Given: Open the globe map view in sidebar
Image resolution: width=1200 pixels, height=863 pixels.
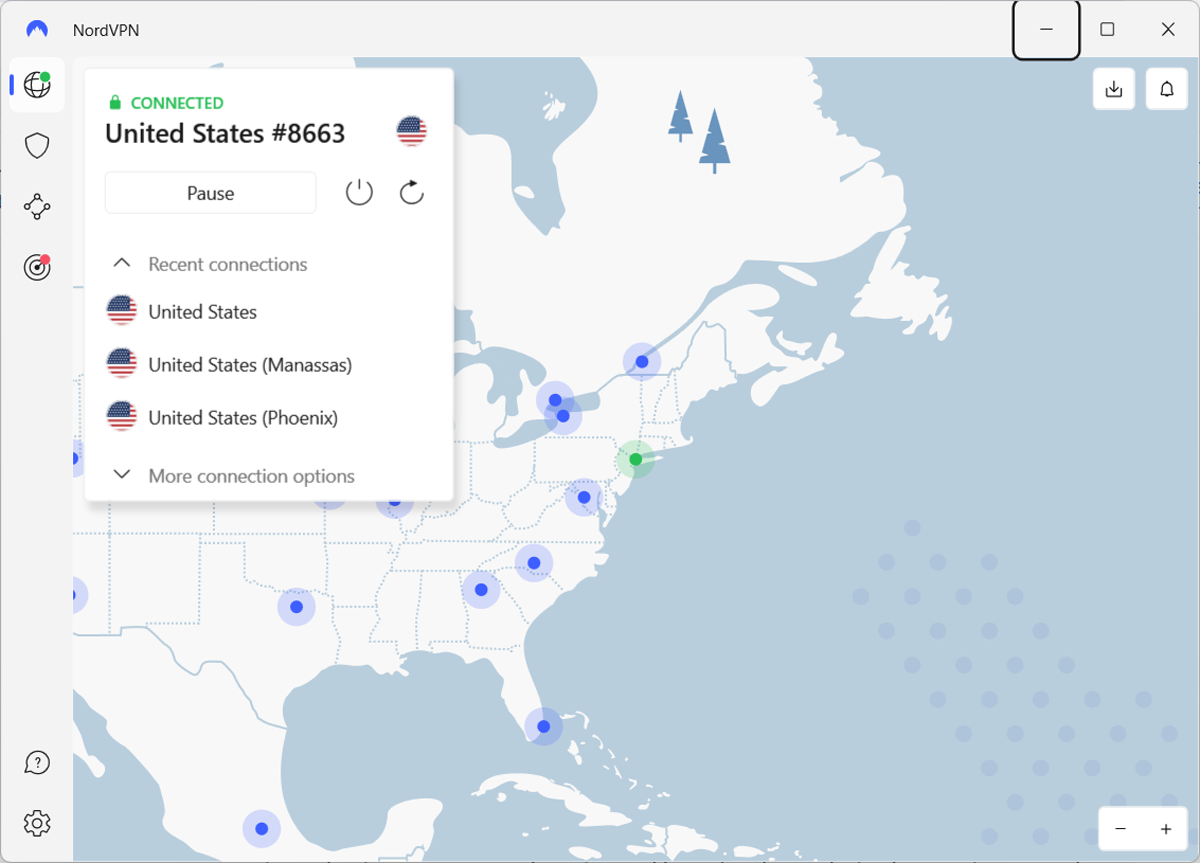Looking at the screenshot, I should [37, 85].
